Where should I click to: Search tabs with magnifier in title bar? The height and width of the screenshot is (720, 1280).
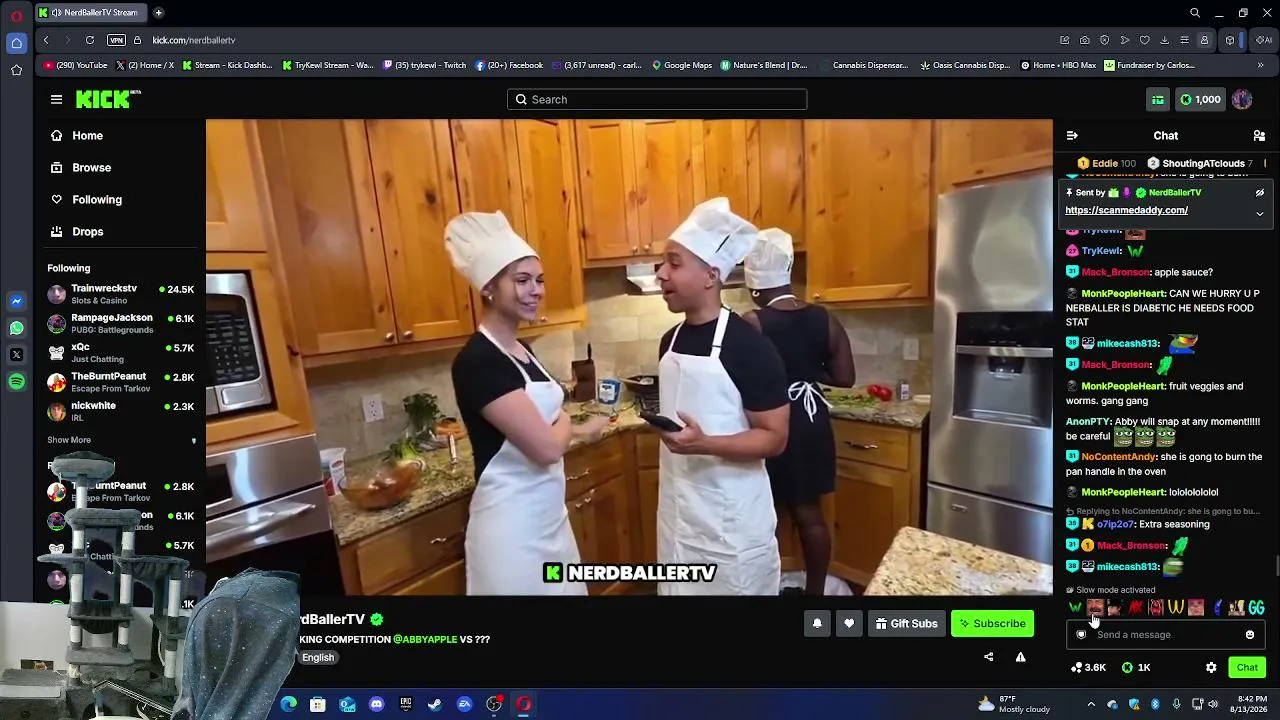tap(1195, 13)
